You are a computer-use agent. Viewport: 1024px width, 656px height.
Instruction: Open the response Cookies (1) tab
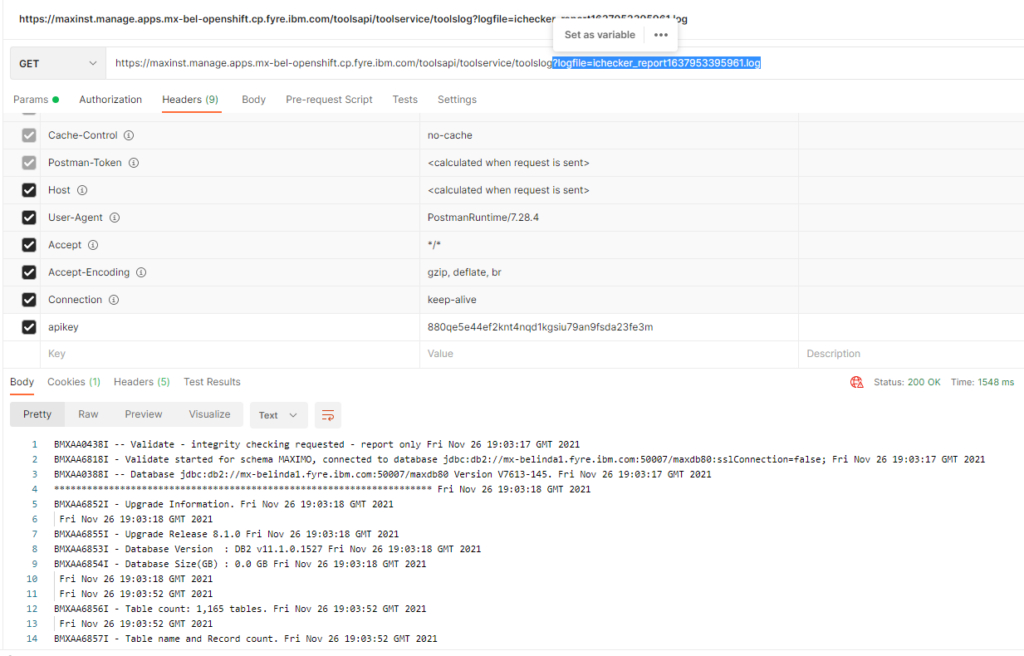(x=74, y=382)
